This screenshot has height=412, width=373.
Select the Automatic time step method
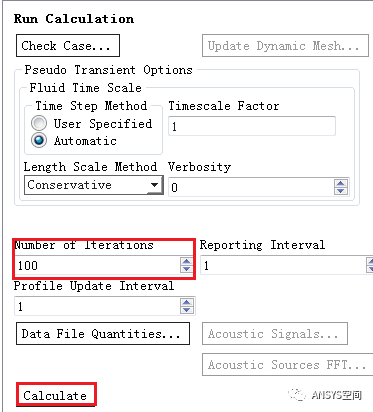click(39, 140)
